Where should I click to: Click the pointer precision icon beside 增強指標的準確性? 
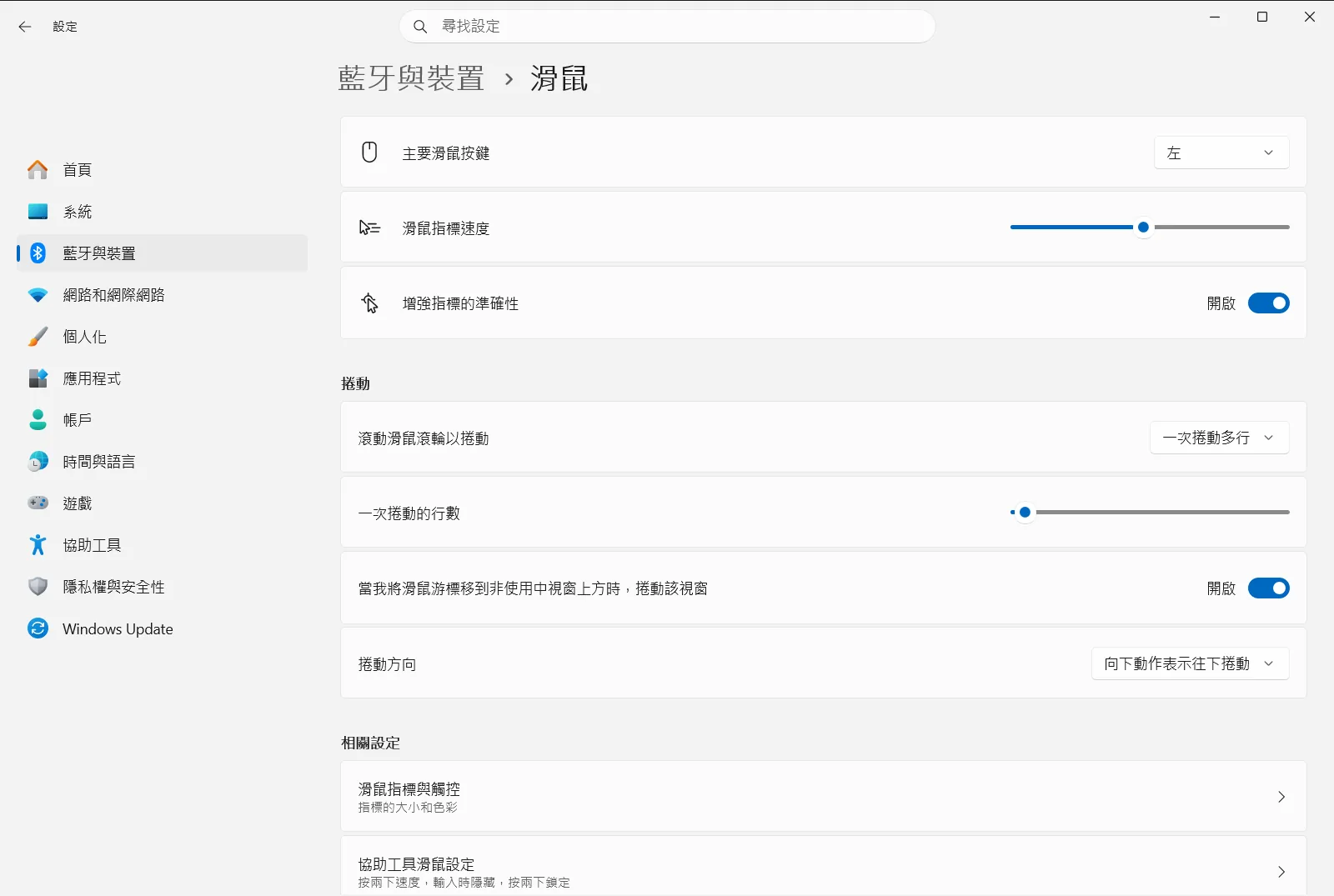pos(369,303)
